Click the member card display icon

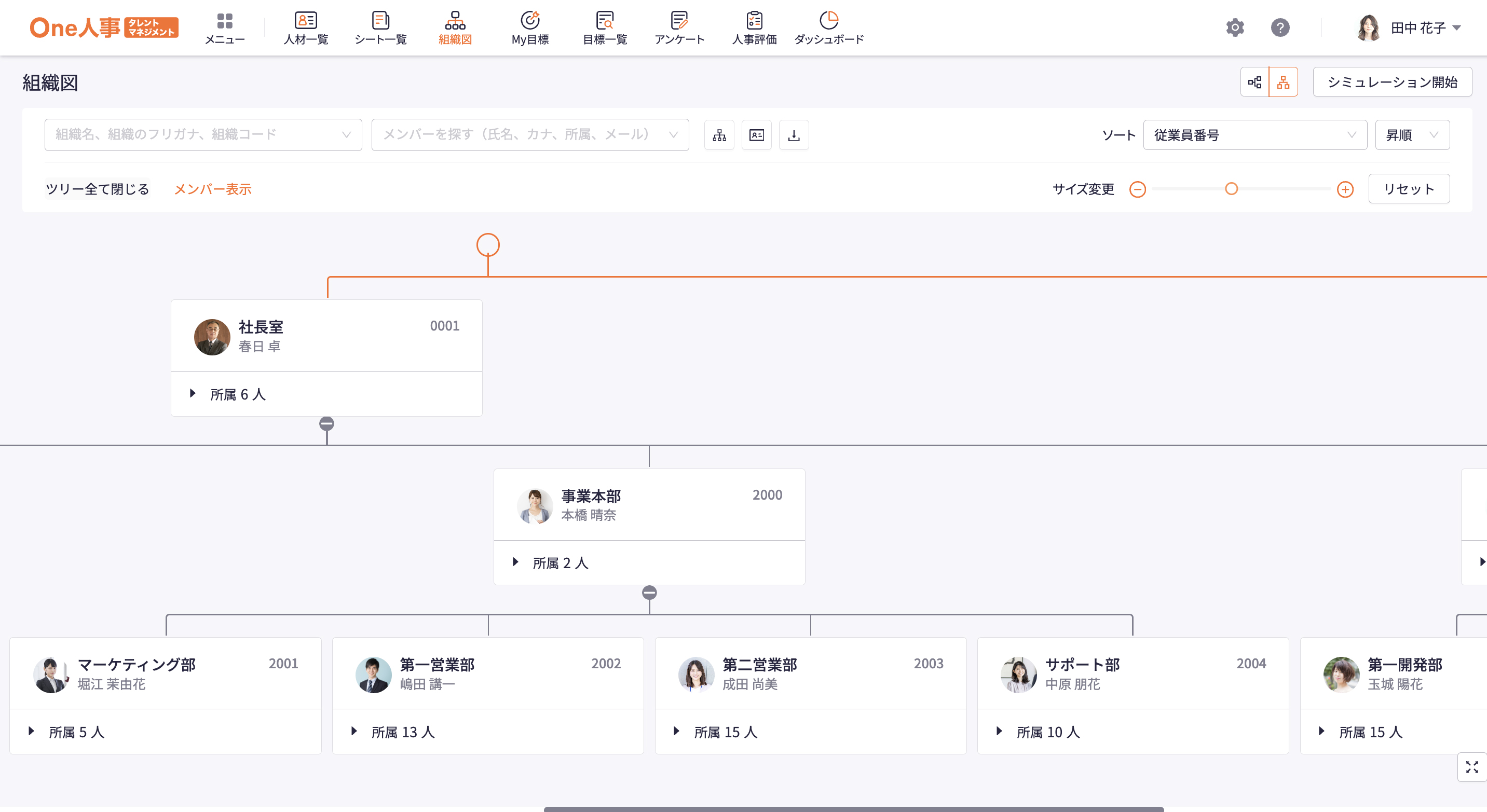coord(756,135)
